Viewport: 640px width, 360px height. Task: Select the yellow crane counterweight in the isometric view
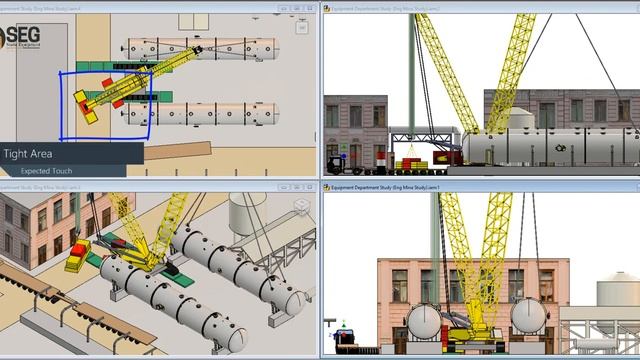point(78,256)
